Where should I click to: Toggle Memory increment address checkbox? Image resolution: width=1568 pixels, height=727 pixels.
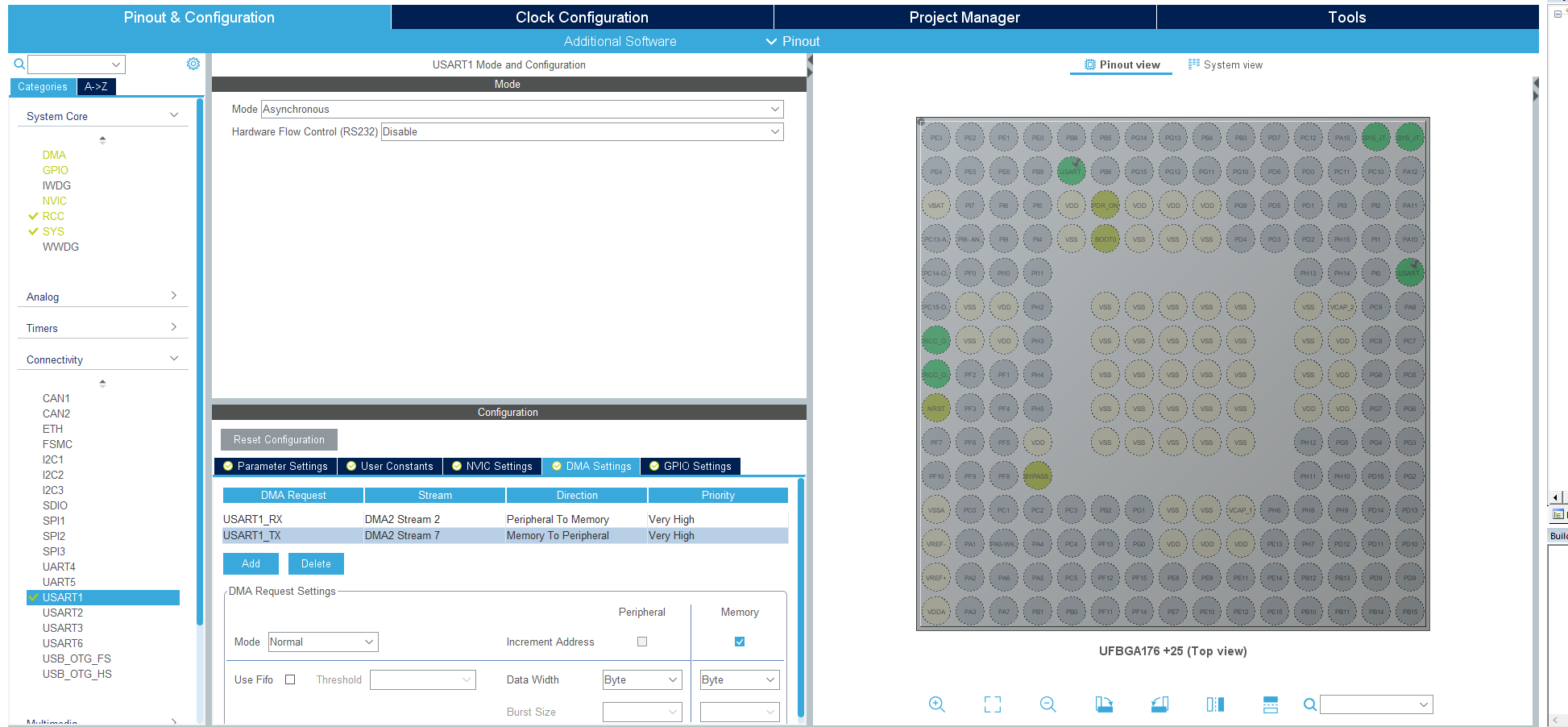pos(740,642)
